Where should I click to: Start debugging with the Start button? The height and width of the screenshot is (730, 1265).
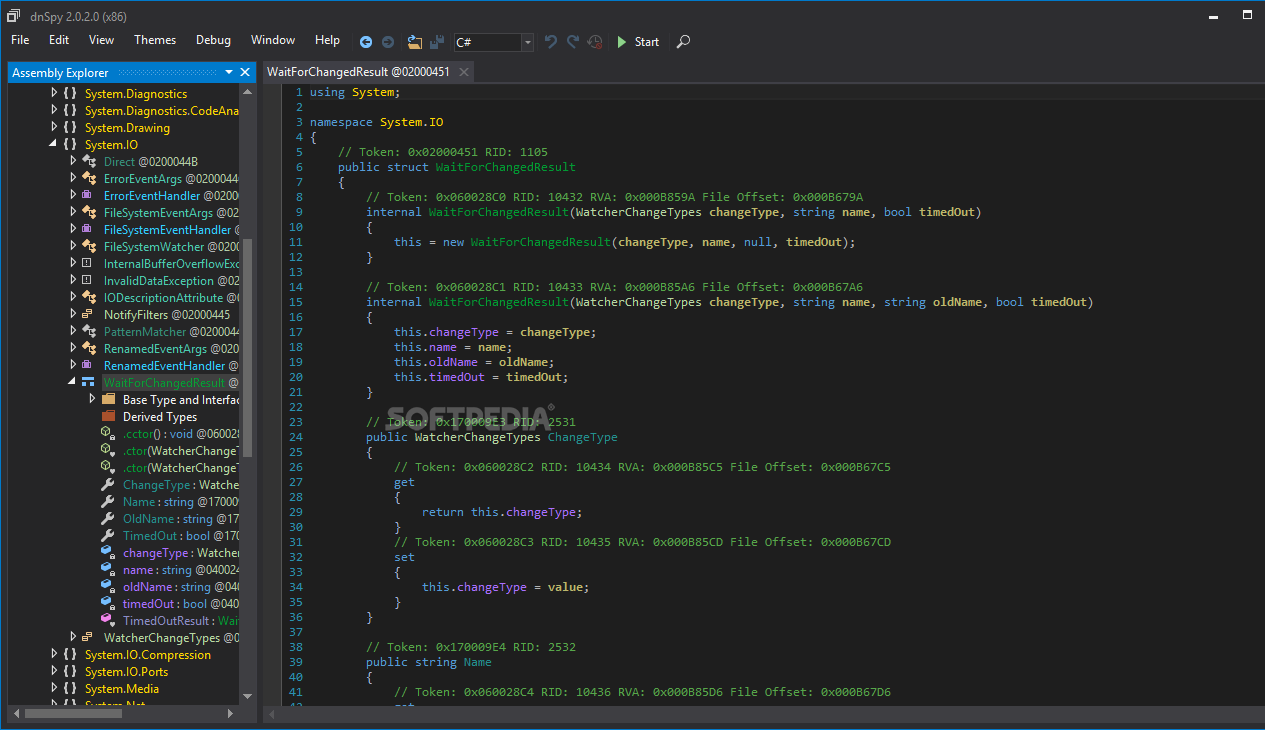pyautogui.click(x=637, y=42)
